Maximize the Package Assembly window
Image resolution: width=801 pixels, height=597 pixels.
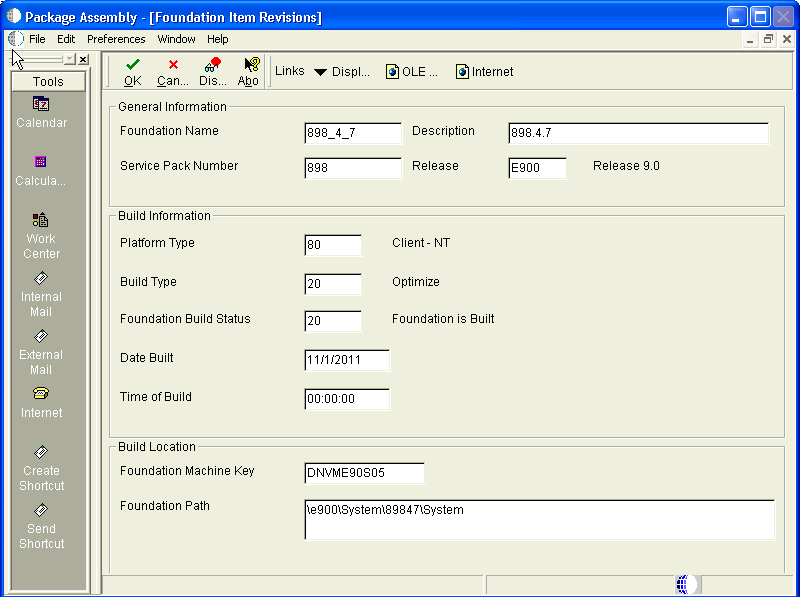[760, 17]
